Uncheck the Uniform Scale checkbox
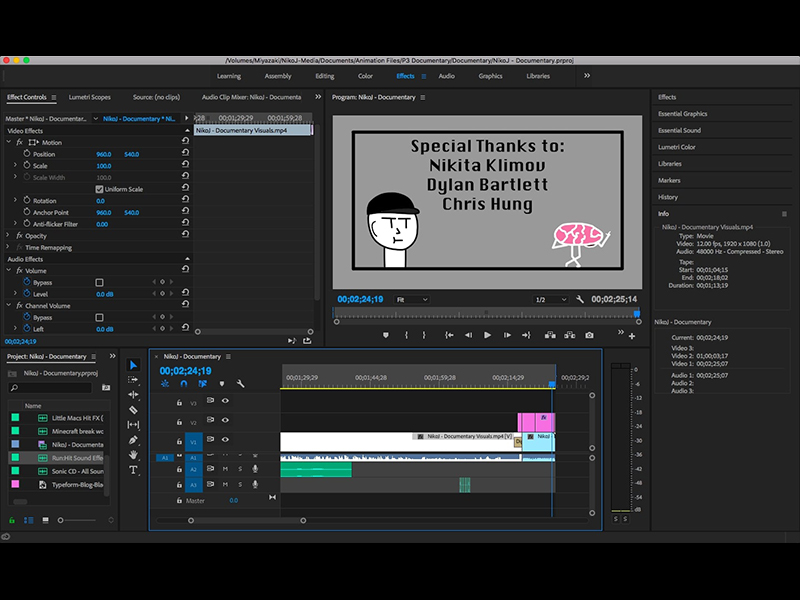The width and height of the screenshot is (800, 600). pyautogui.click(x=99, y=189)
